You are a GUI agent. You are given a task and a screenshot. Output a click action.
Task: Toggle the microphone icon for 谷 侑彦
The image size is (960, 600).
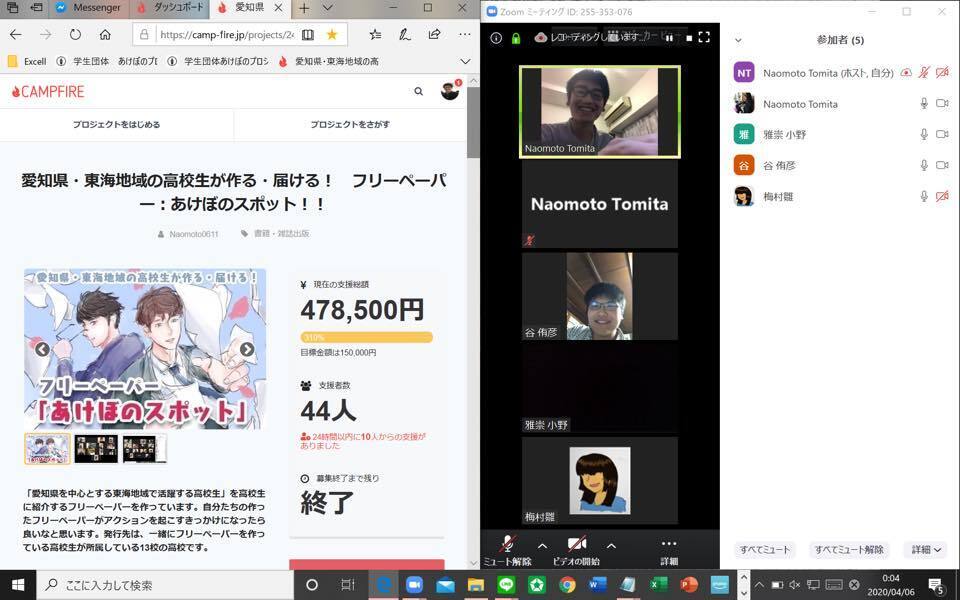(924, 165)
